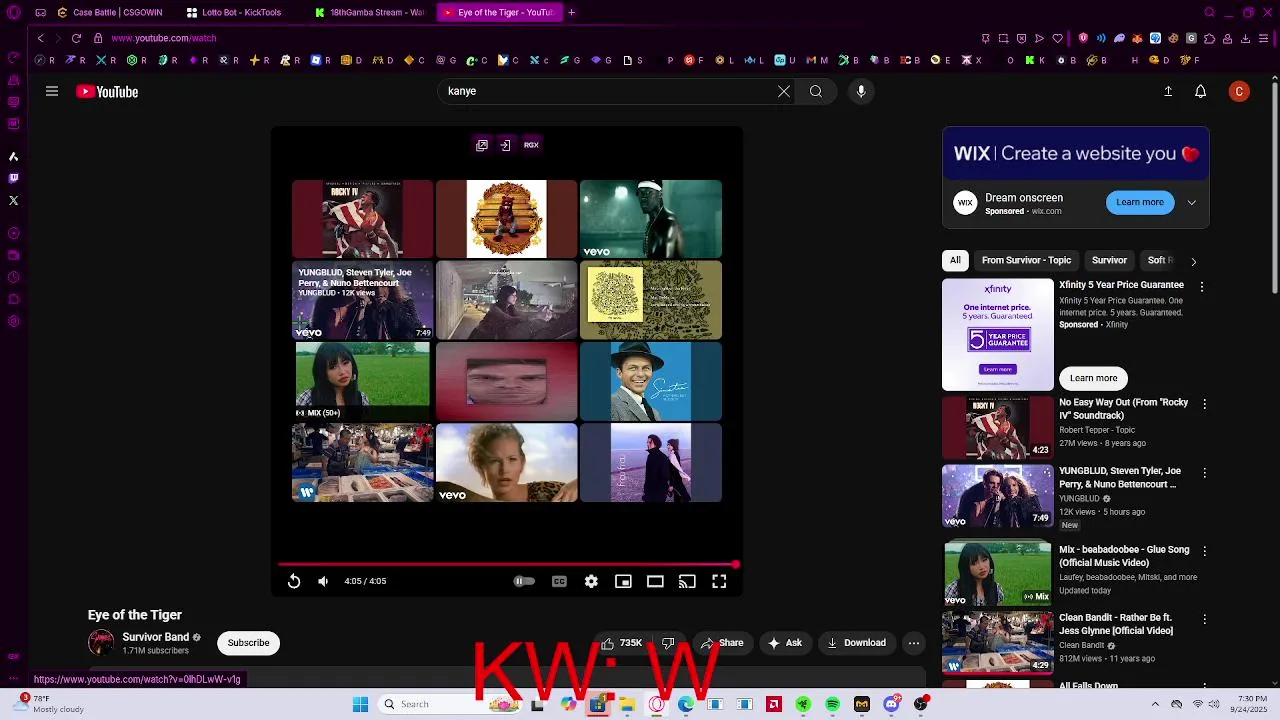The height and width of the screenshot is (720, 1280).
Task: Mute the video volume icon
Action: click(323, 581)
